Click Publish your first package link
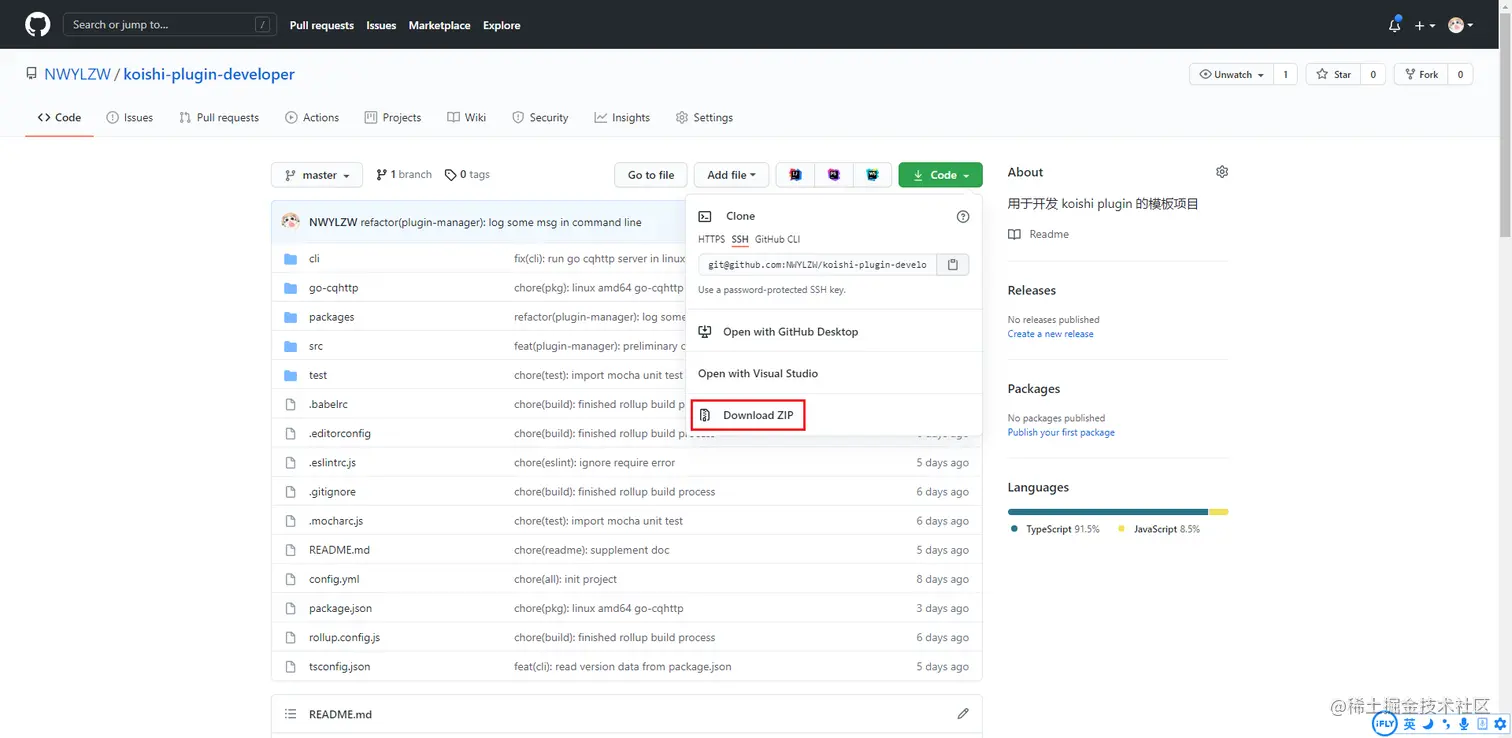 1061,433
